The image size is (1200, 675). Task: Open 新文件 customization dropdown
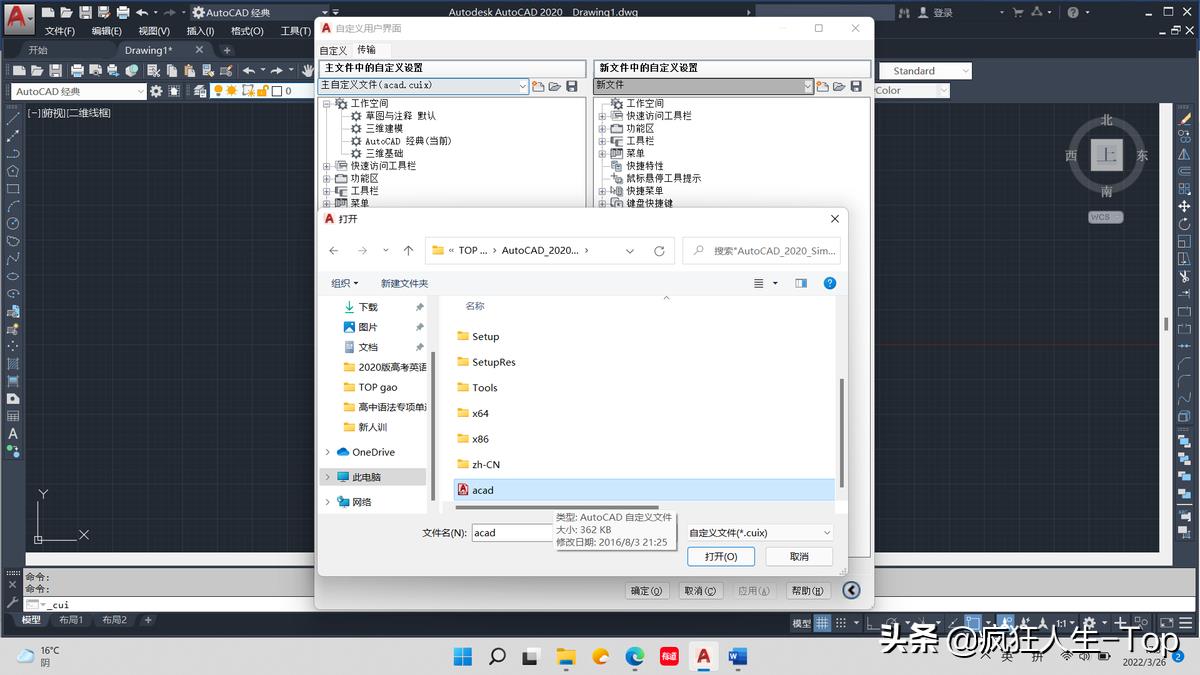point(808,87)
